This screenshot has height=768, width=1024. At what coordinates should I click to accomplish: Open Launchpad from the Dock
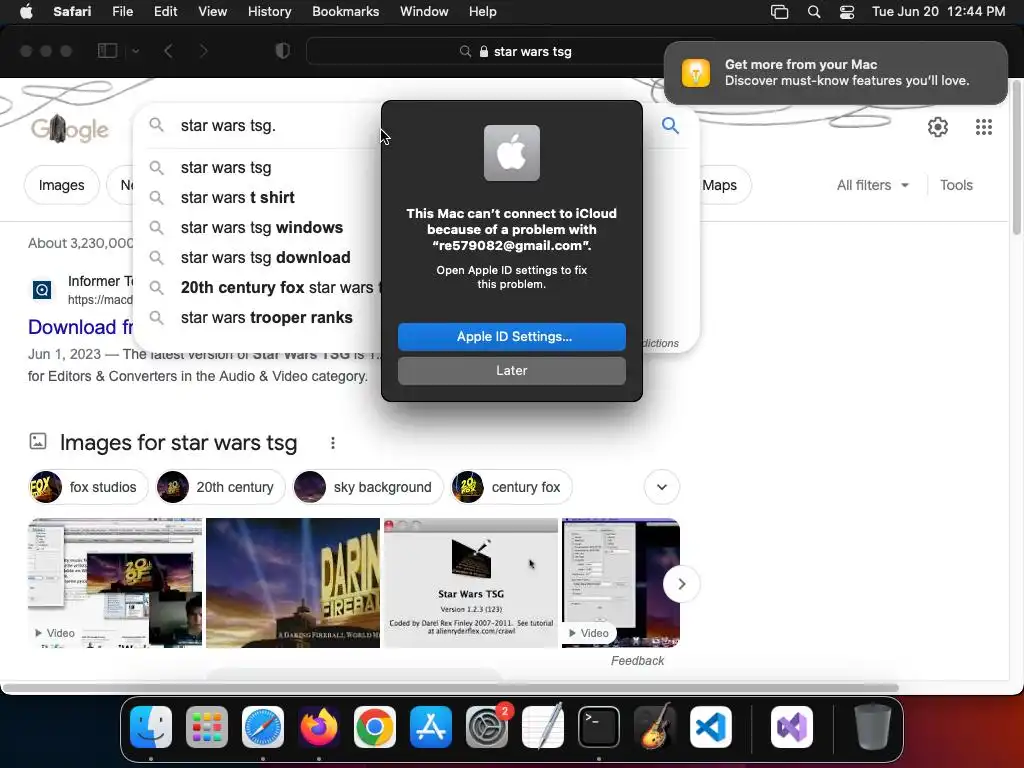click(x=207, y=727)
